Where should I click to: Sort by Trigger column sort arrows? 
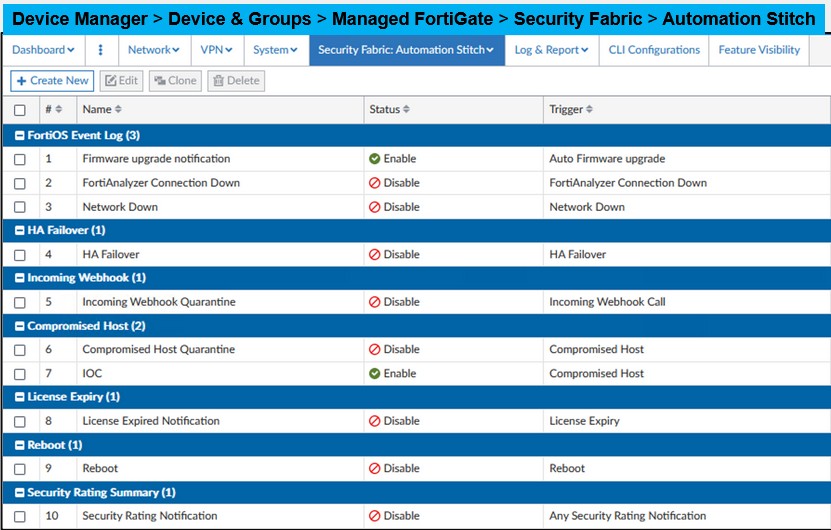coord(589,109)
